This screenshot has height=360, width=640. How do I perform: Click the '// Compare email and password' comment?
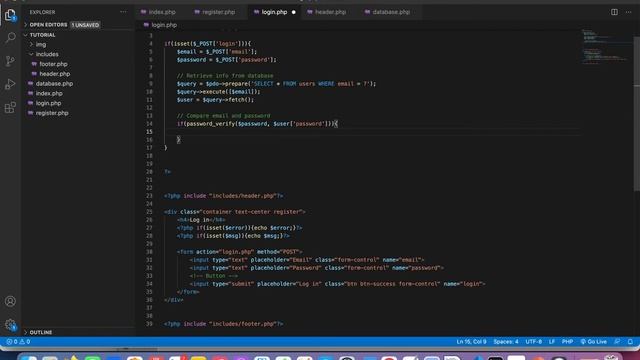tap(223, 116)
